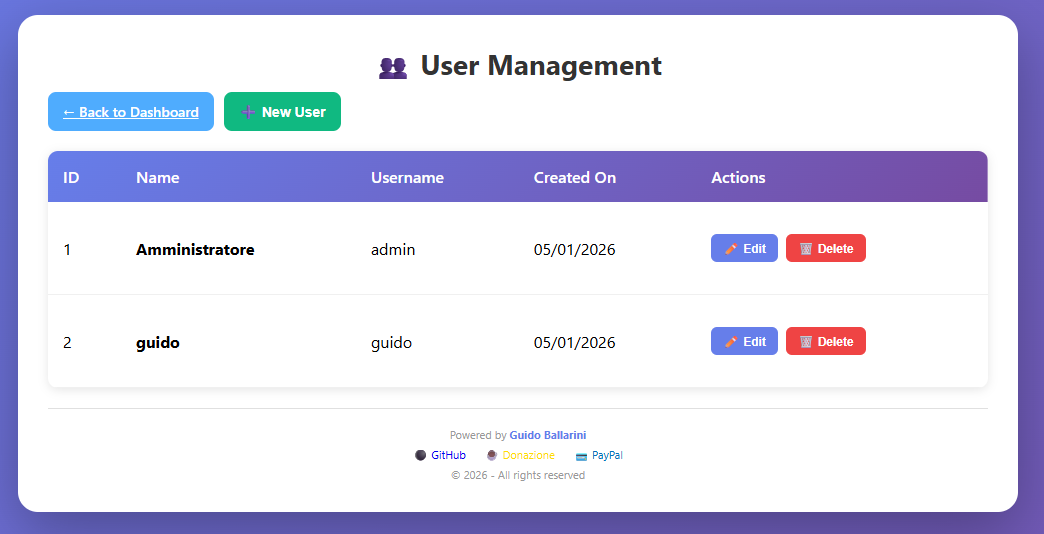Click the copyright 2026 footer text

518,475
